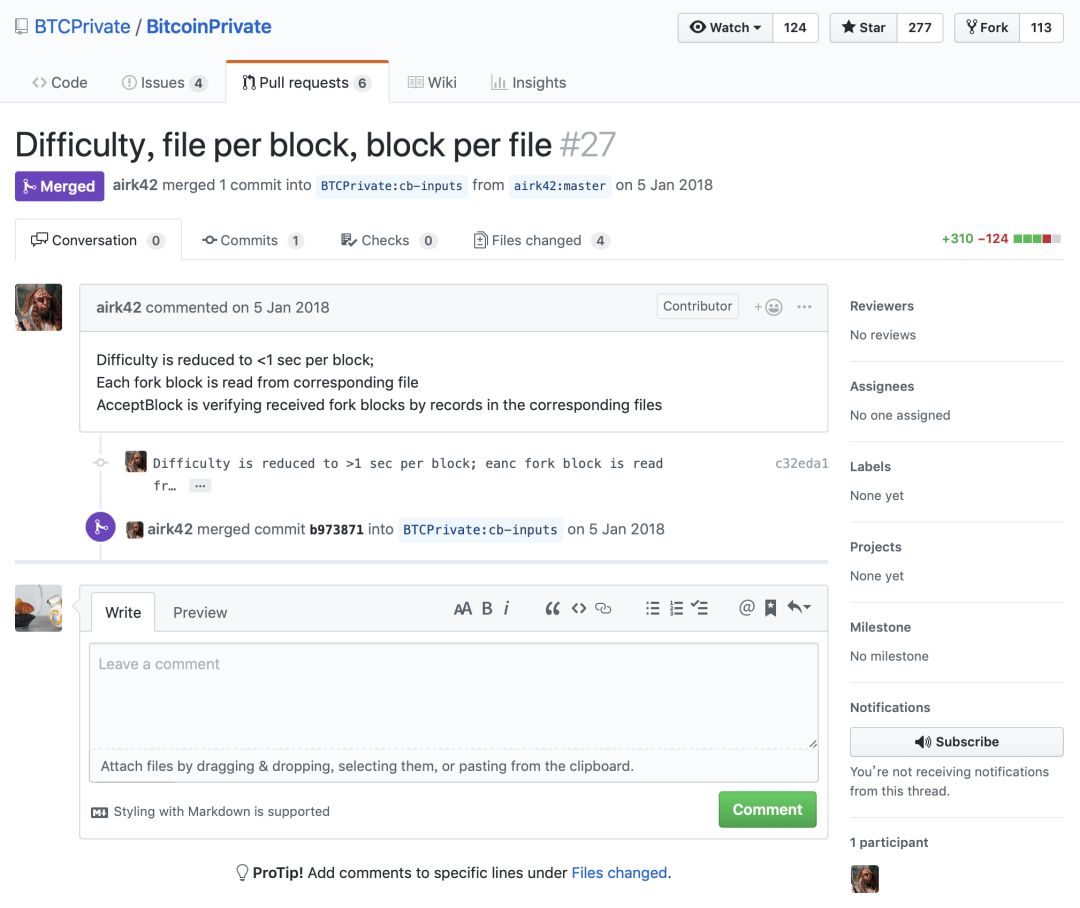The height and width of the screenshot is (908, 1080).
Task: Open the commit message 'Difficulty is reduced to >1 sec'
Action: pos(408,464)
